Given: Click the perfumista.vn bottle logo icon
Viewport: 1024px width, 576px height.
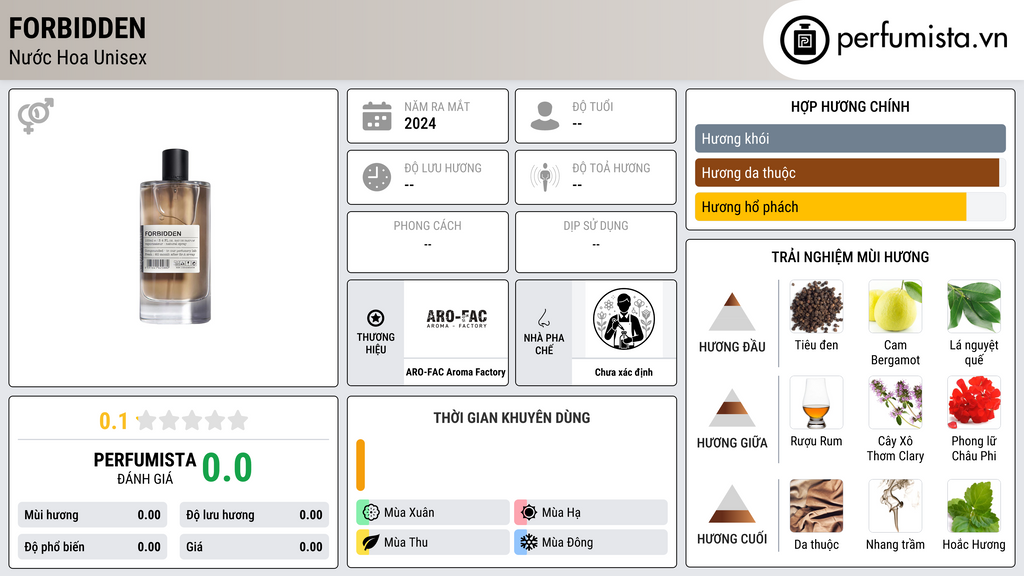Looking at the screenshot, I should (x=804, y=40).
